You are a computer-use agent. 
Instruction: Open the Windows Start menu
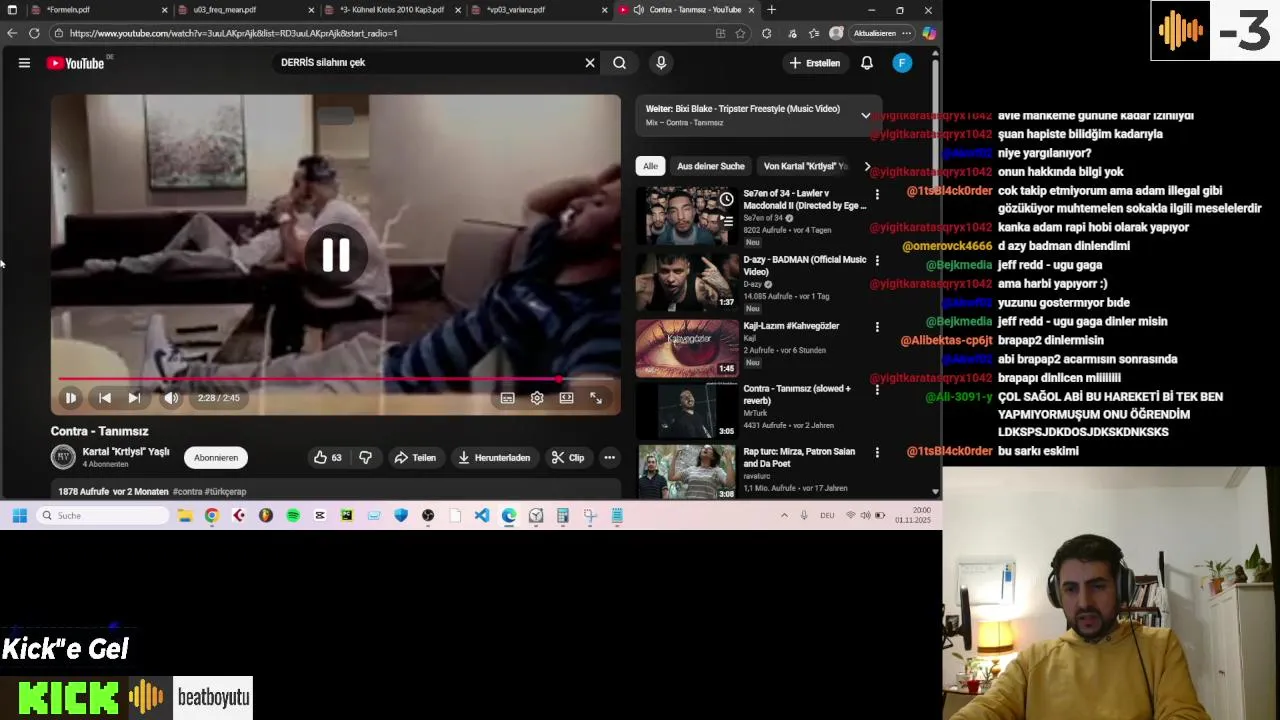coord(19,516)
